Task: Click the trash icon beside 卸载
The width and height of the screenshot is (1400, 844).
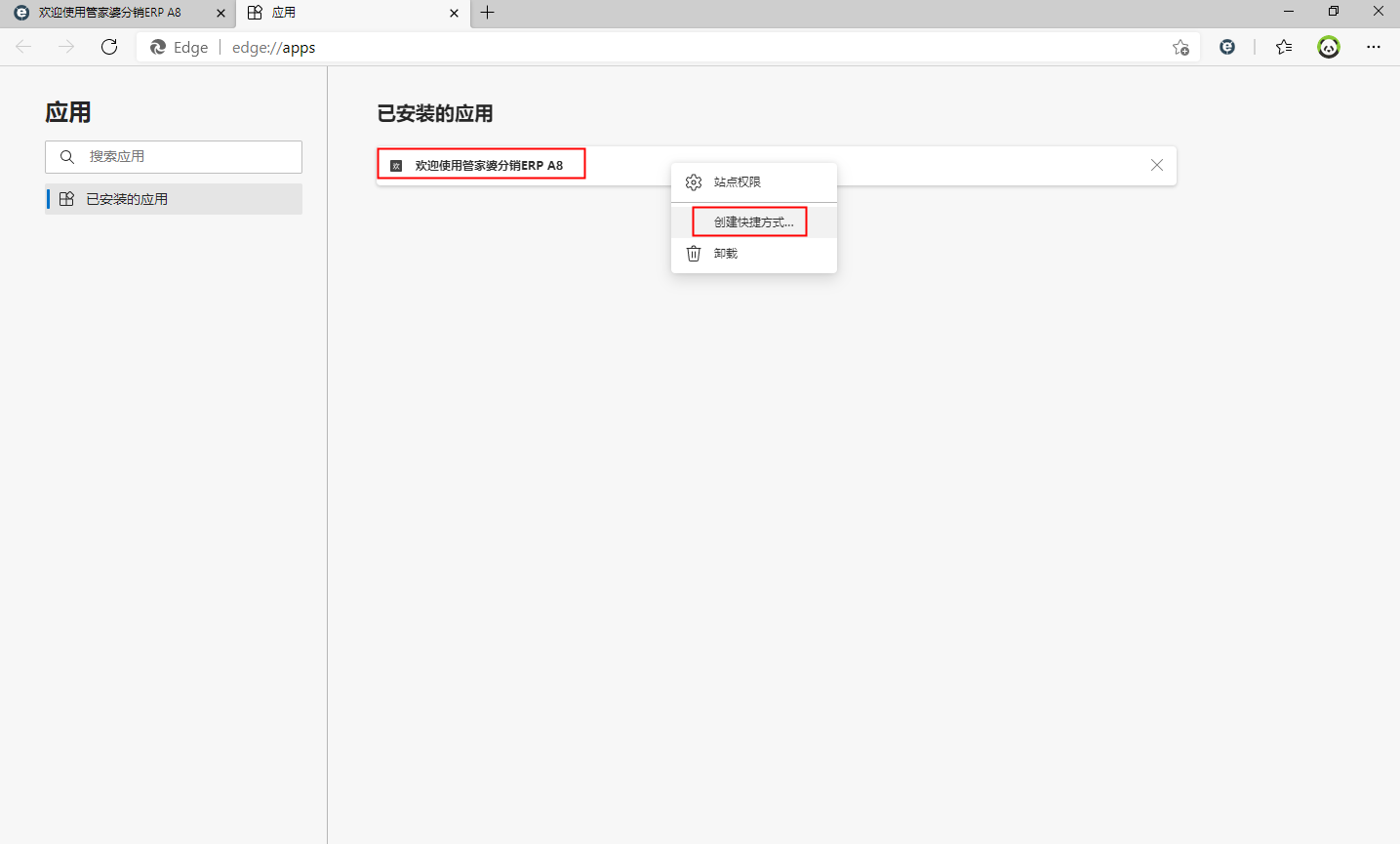Action: [694, 254]
